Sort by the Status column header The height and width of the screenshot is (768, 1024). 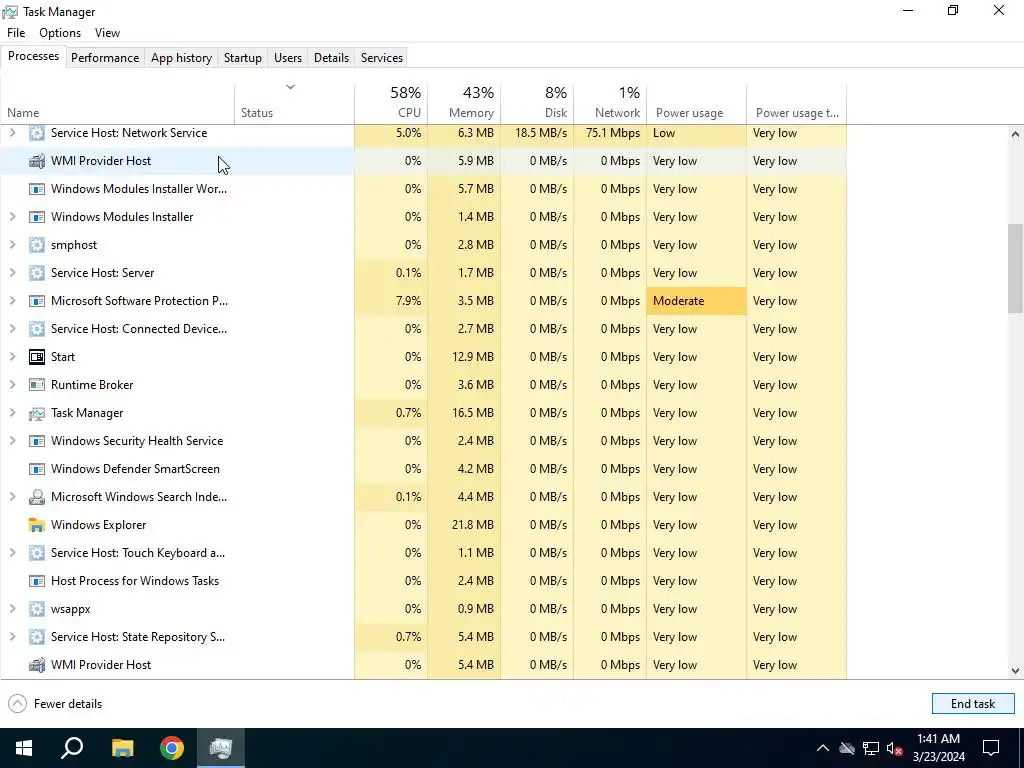click(x=295, y=103)
